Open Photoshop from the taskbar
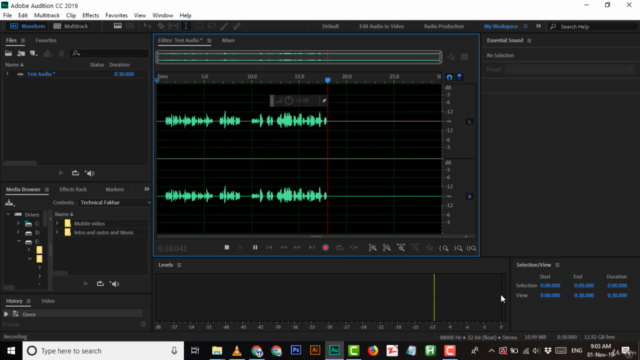This screenshot has width=640, height=360. (296, 351)
